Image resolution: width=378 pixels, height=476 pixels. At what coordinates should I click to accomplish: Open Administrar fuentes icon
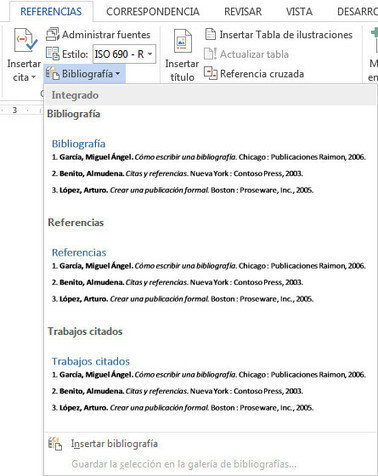pos(52,34)
